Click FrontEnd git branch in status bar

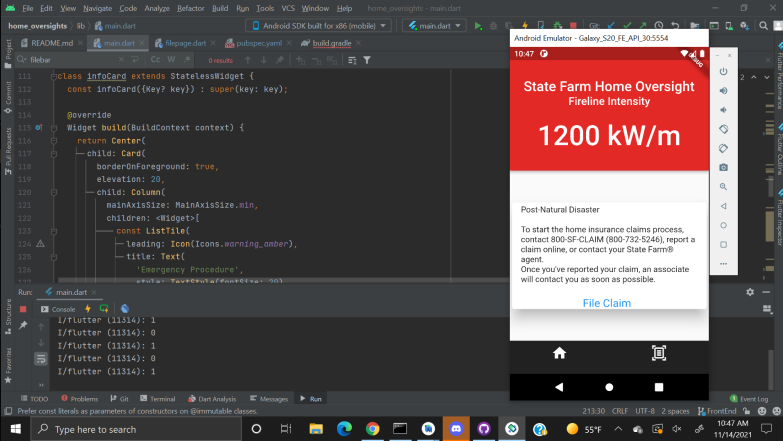point(717,411)
